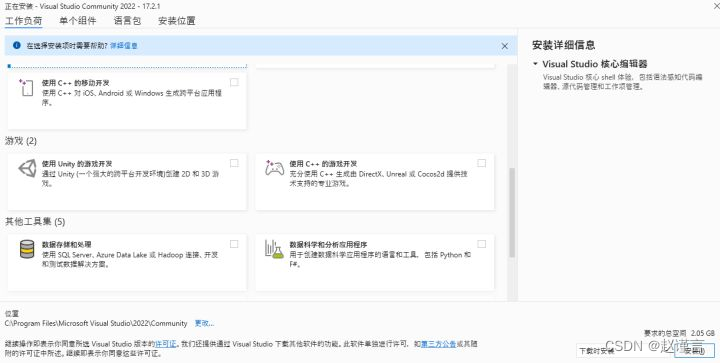Select the 数据存储和处理 checkbox
This screenshot has height=363, width=720.
click(x=234, y=244)
